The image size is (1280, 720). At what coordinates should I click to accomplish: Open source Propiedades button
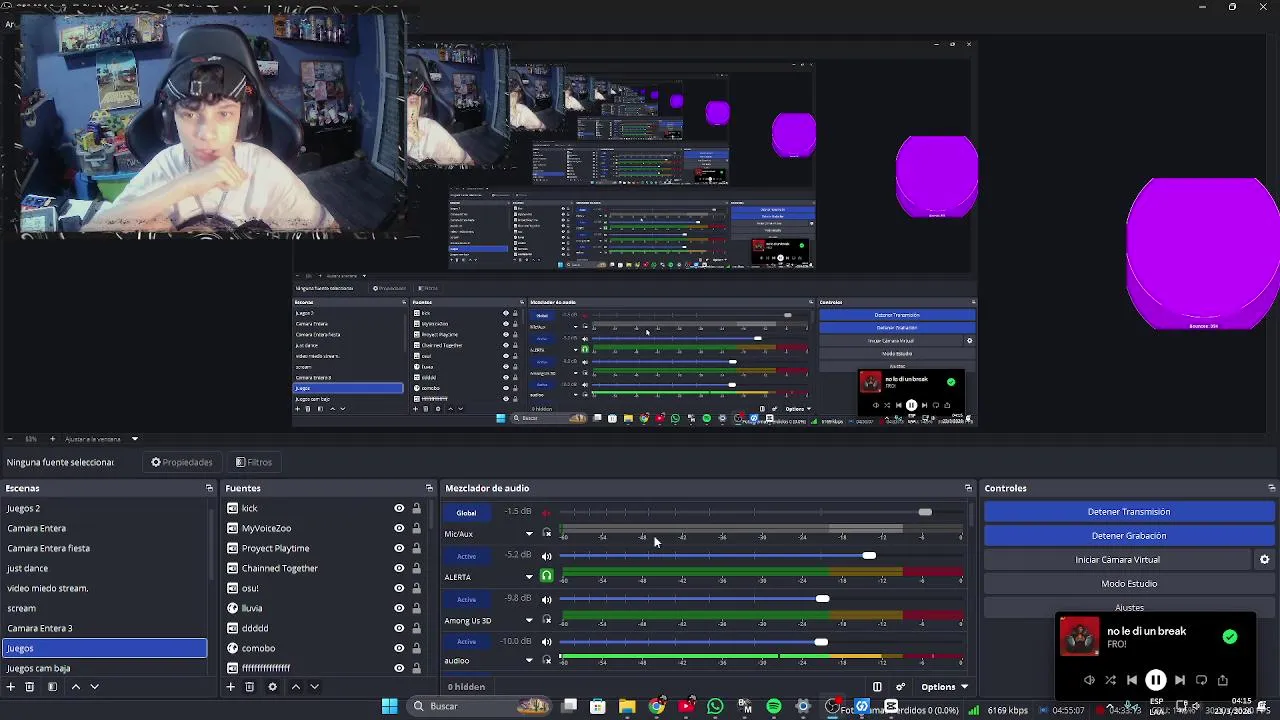pos(182,463)
